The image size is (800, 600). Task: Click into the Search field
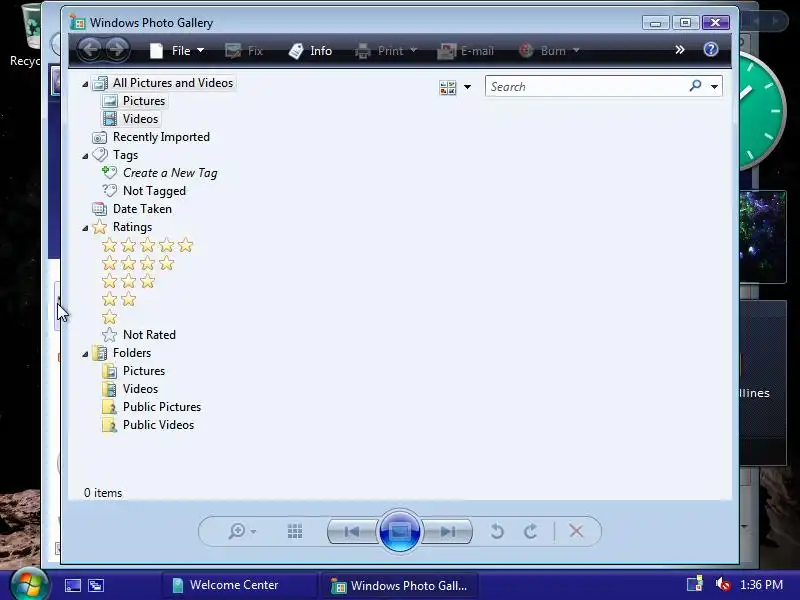[587, 86]
